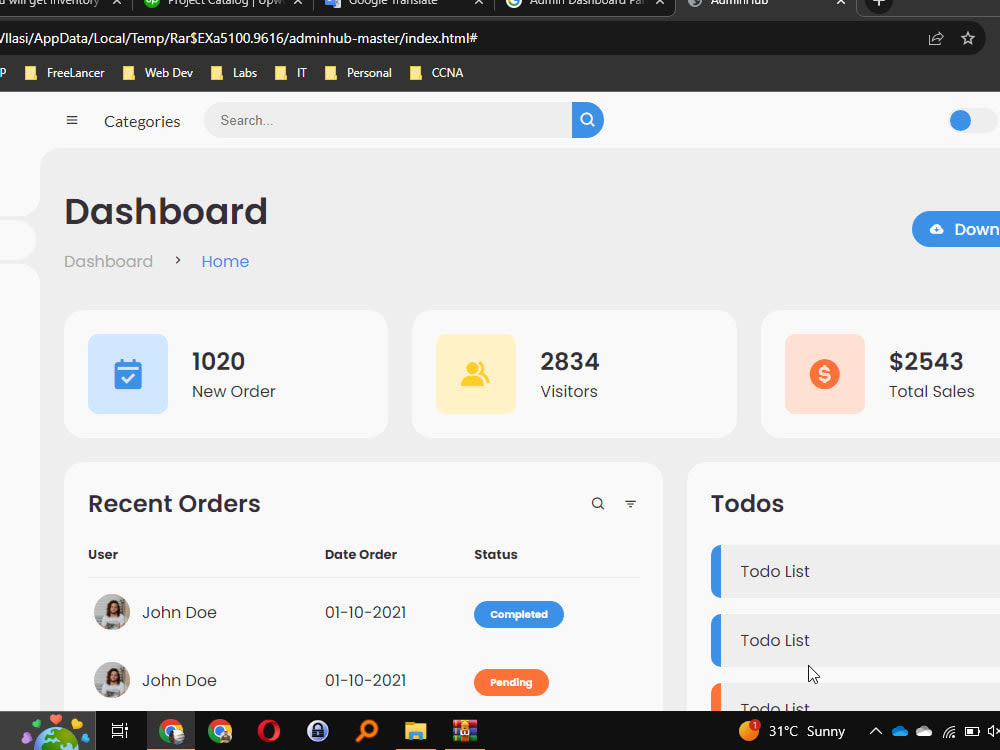
Task: Open the Categories dropdown
Action: [141, 121]
